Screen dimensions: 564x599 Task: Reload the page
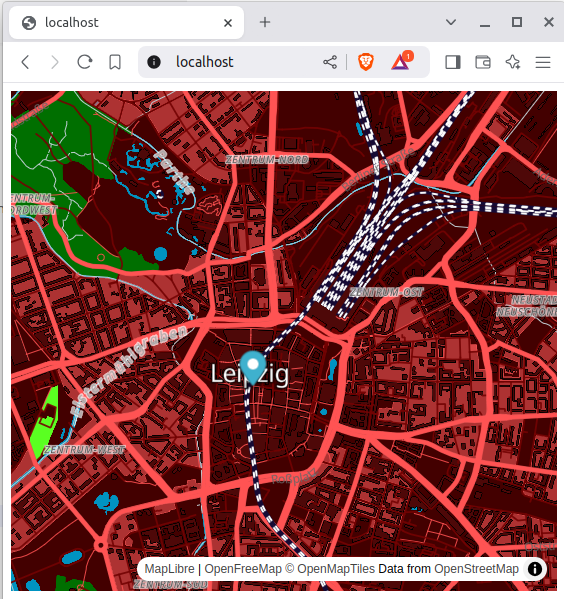(85, 62)
